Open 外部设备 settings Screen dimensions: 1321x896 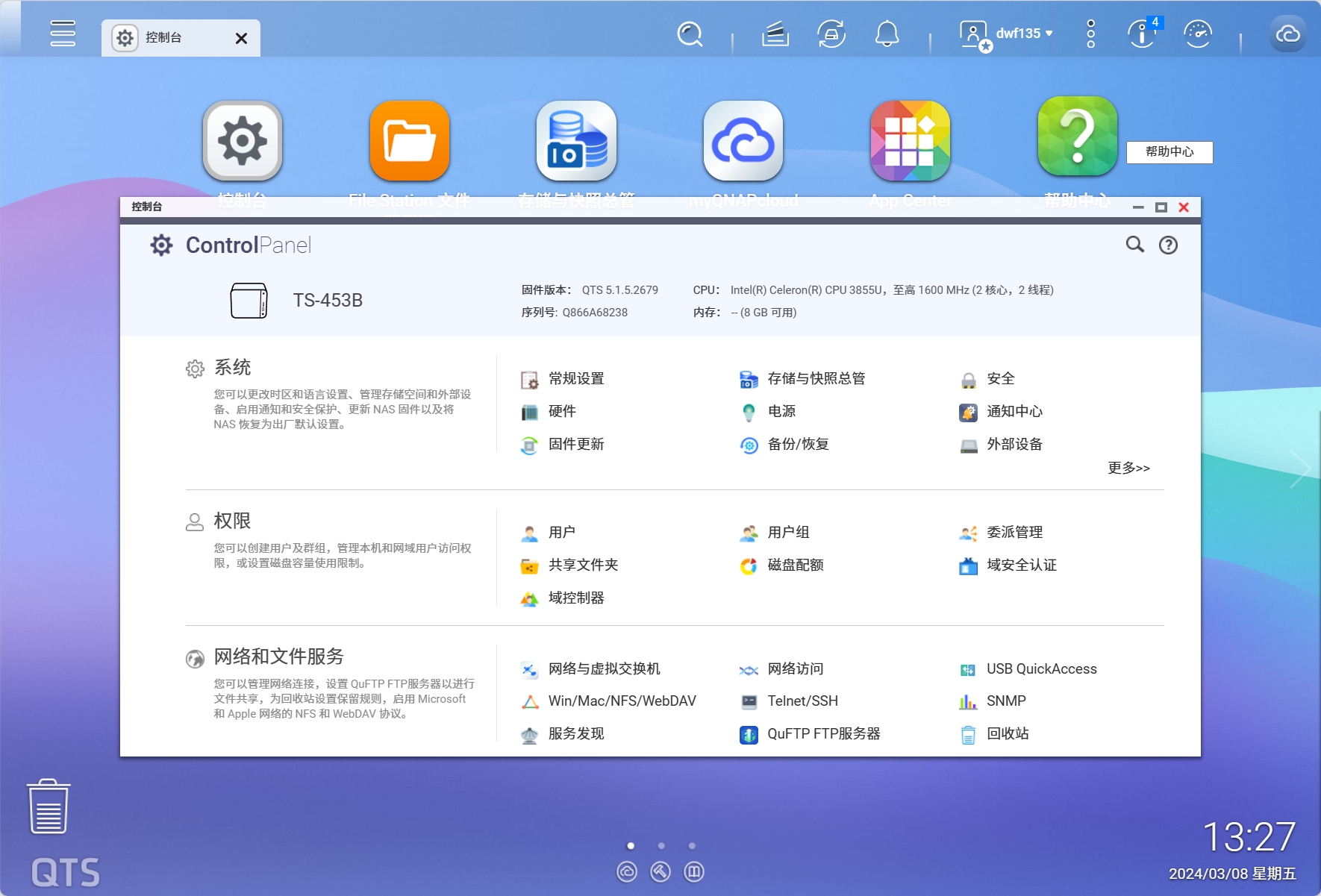[x=1001, y=445]
